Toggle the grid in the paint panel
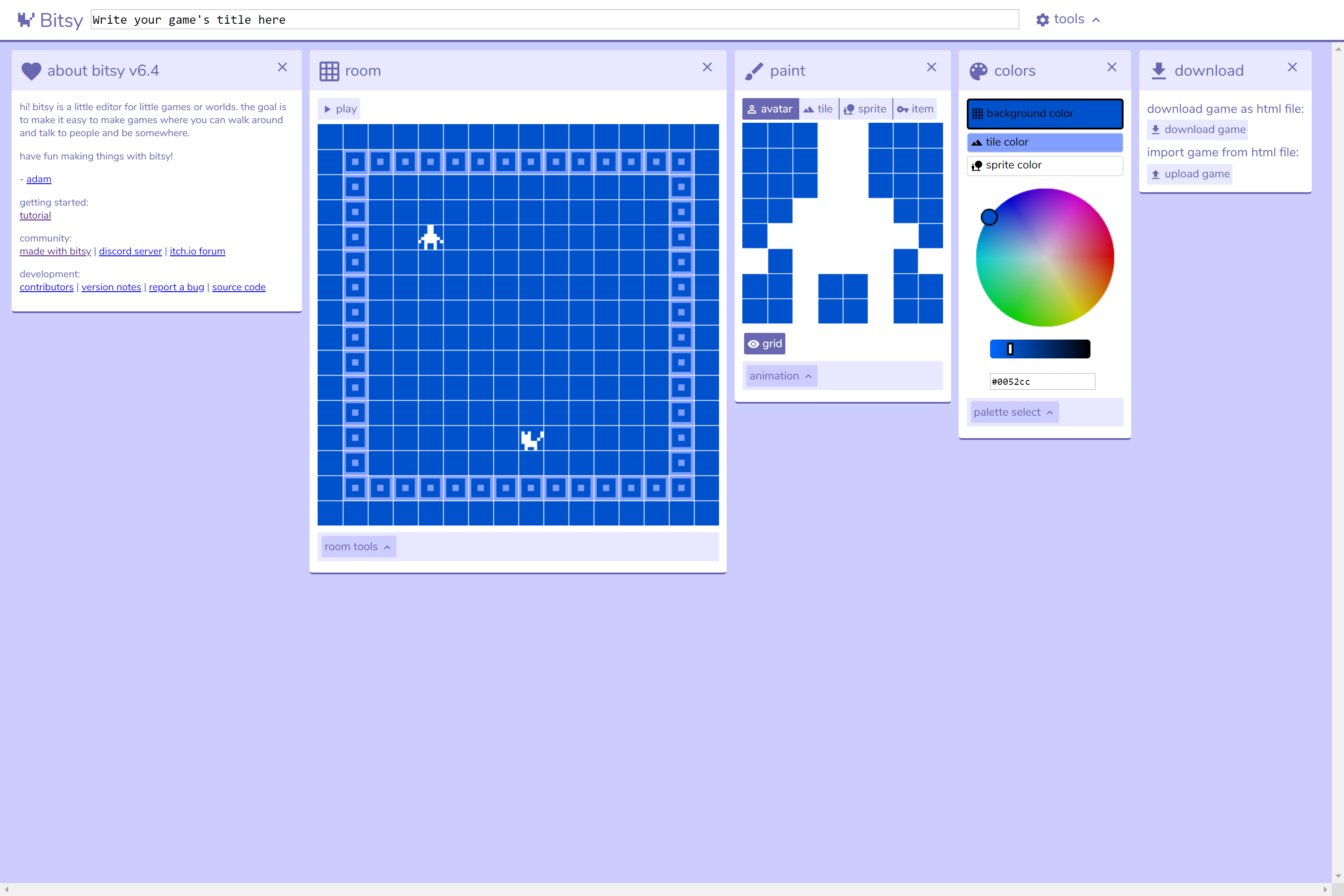Image resolution: width=1344 pixels, height=896 pixels. [764, 344]
